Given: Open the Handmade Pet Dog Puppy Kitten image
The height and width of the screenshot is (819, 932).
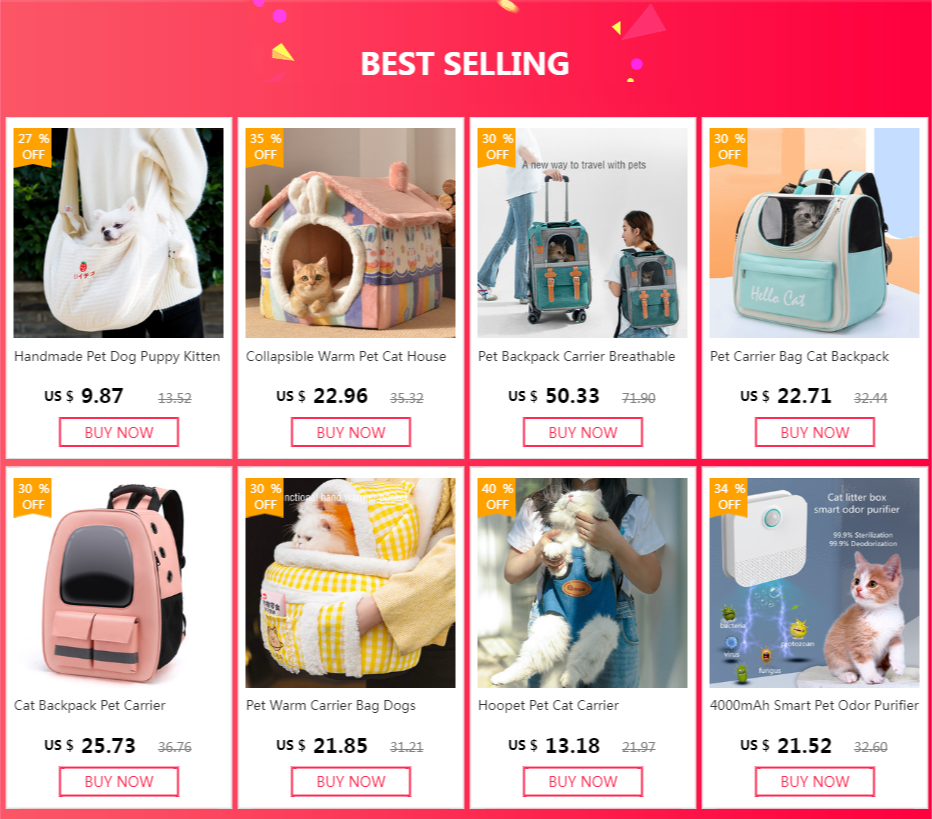Looking at the screenshot, I should coord(118,233).
